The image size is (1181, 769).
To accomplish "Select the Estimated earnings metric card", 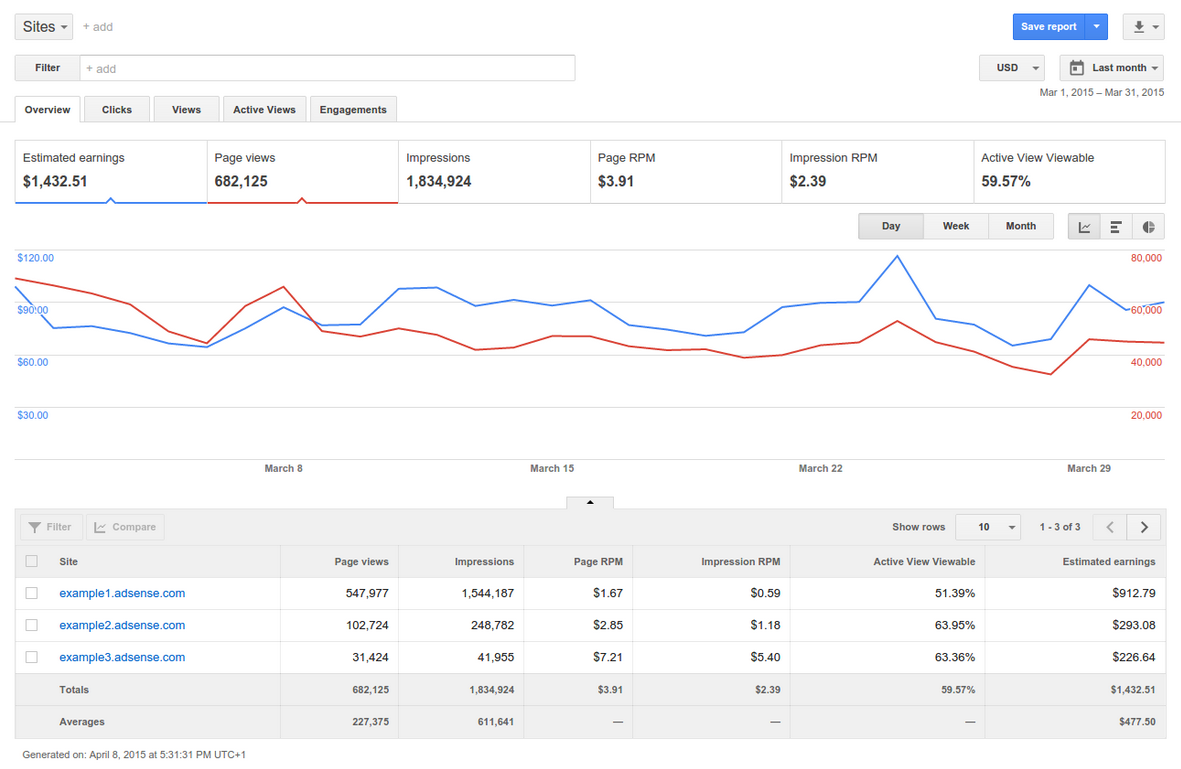I will click(111, 172).
